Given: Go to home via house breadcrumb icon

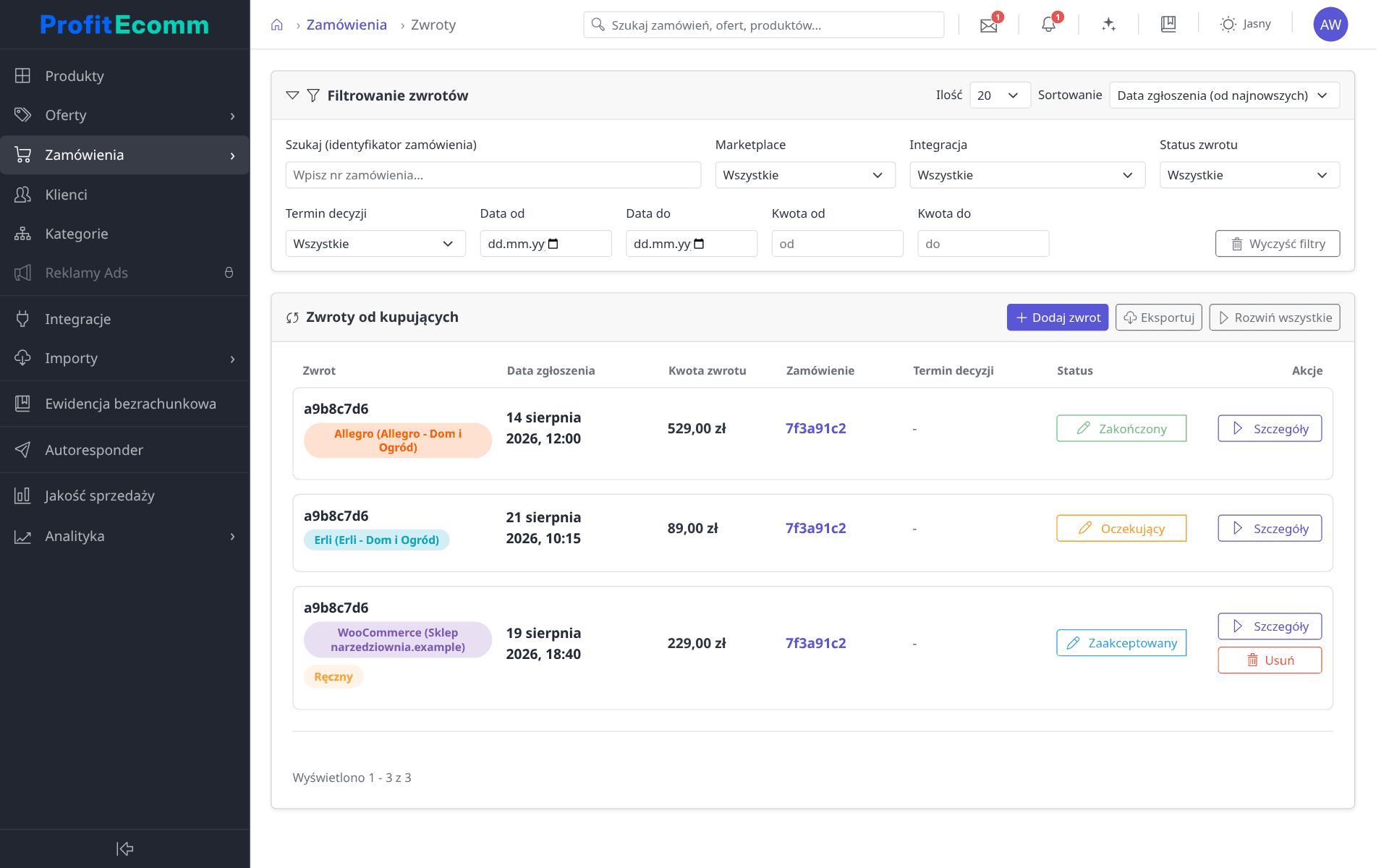Looking at the screenshot, I should (276, 25).
